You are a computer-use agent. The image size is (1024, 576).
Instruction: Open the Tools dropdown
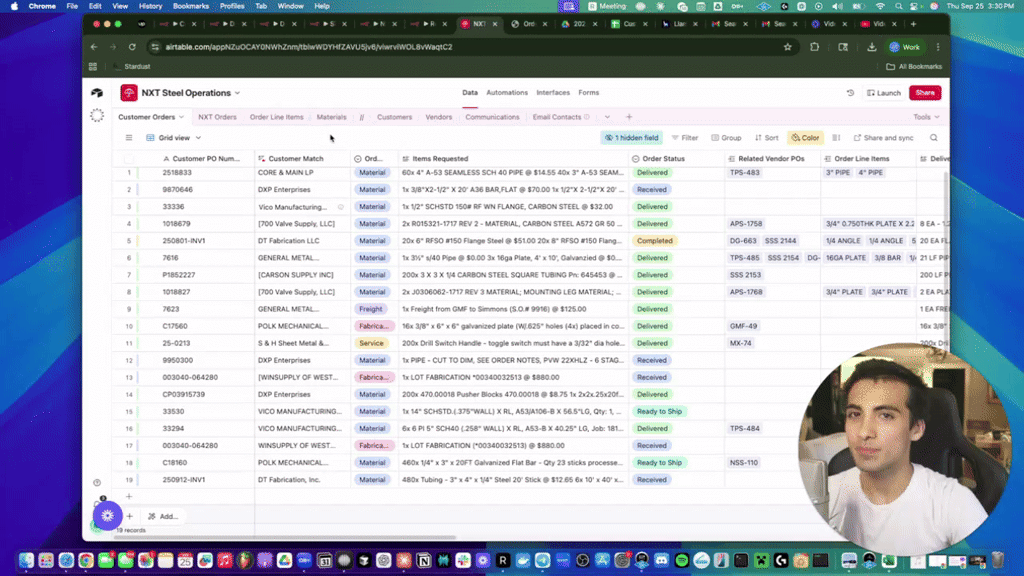[926, 117]
